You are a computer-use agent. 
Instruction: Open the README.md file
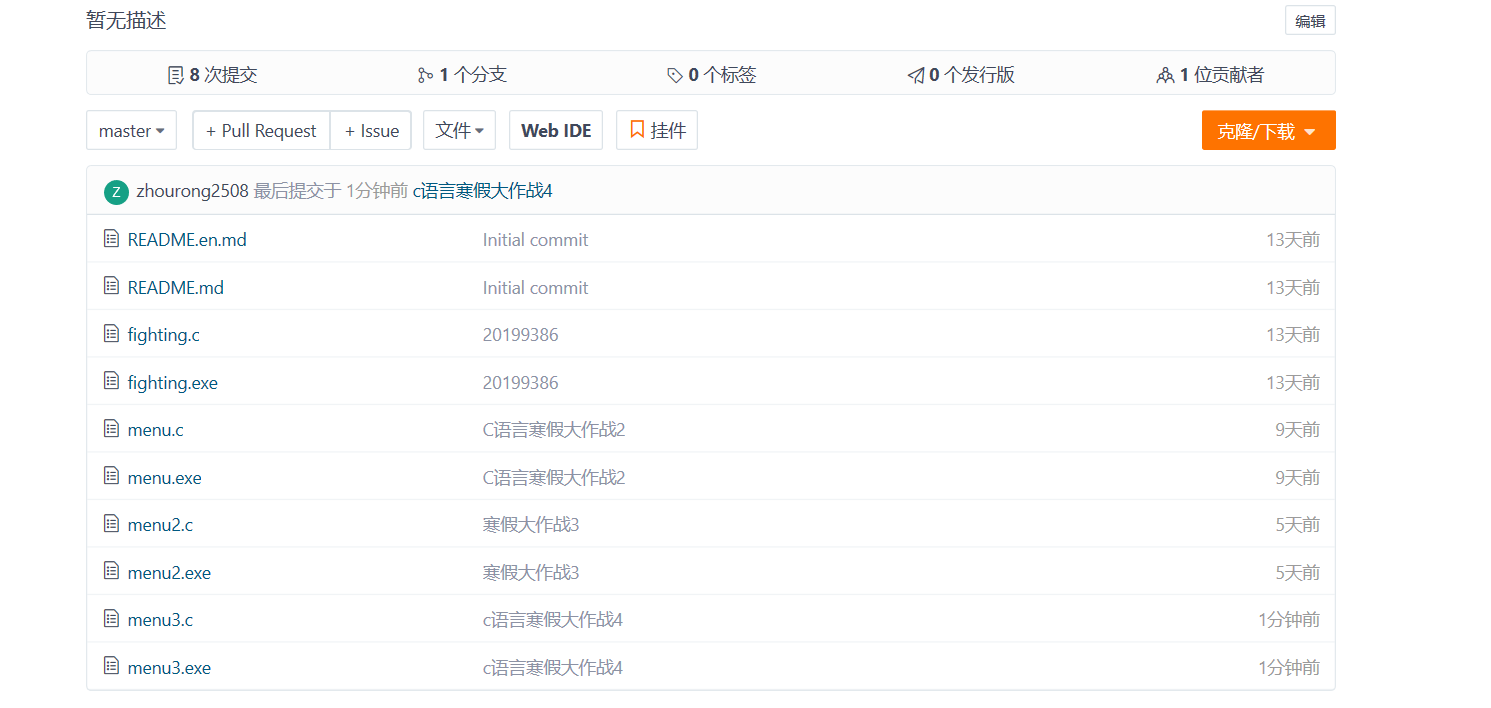176,288
